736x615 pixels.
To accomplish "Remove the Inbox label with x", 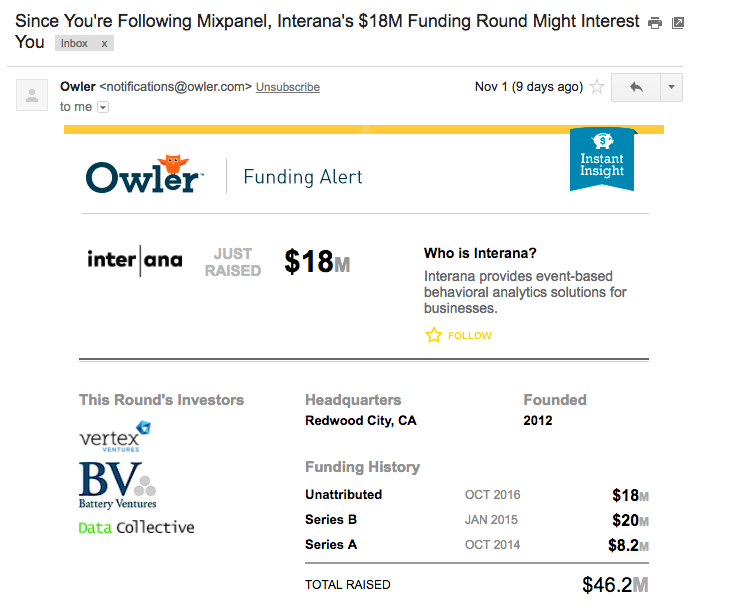I will pyautogui.click(x=104, y=44).
